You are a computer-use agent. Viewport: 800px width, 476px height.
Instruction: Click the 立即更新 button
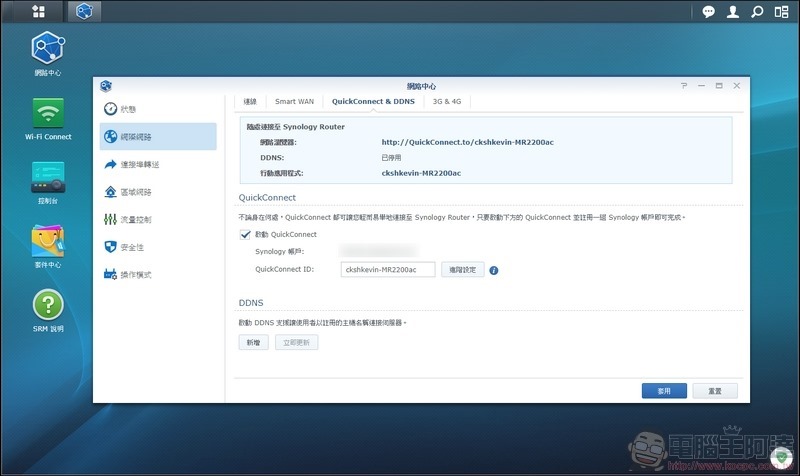pyautogui.click(x=296, y=342)
